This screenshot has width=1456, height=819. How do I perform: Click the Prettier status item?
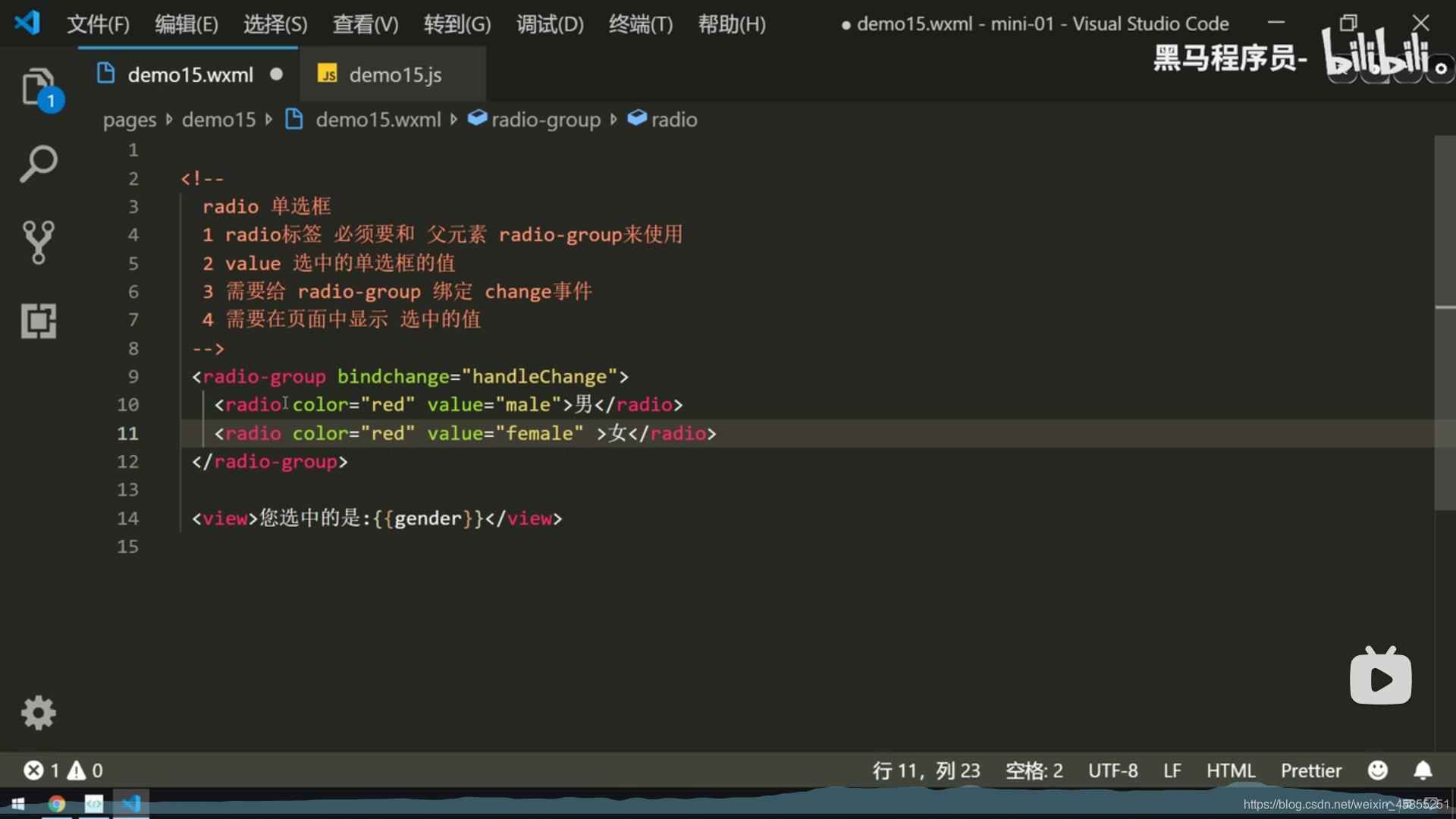(x=1311, y=770)
